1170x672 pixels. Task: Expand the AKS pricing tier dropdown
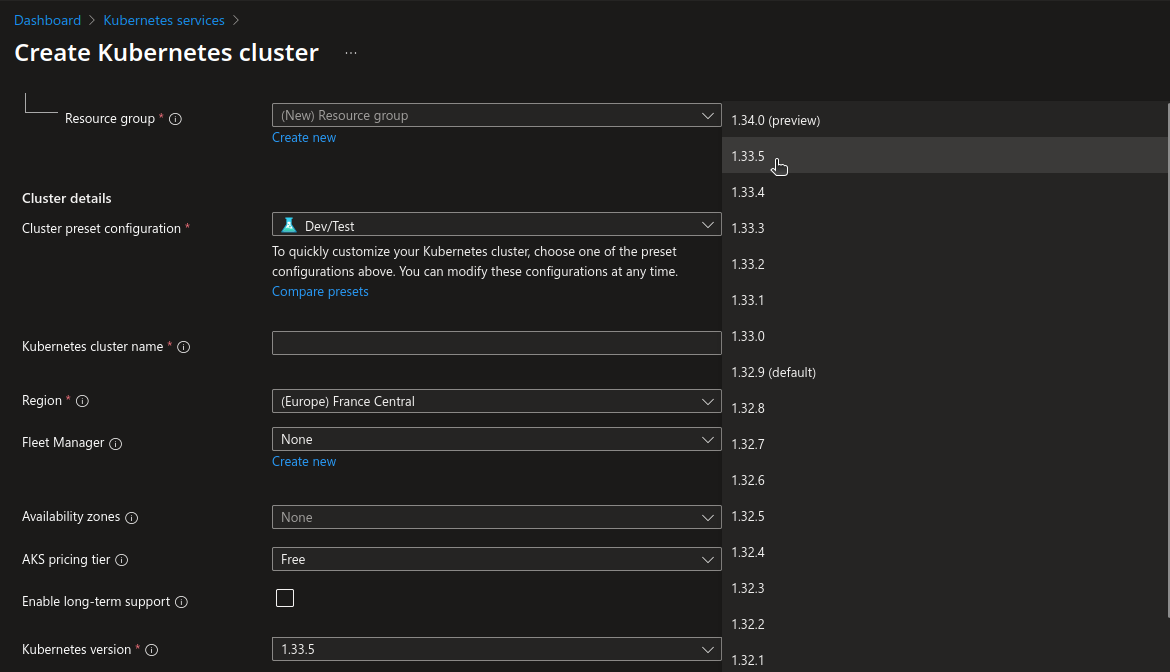coord(496,559)
